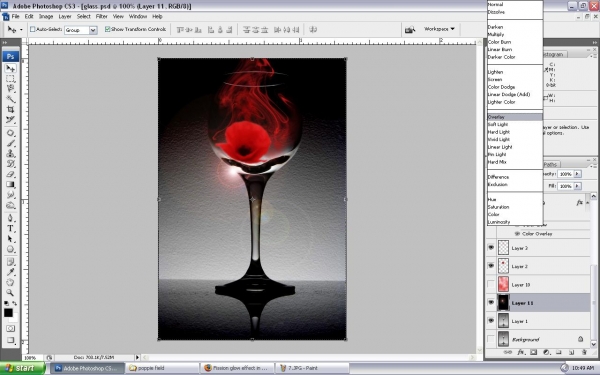Click the Link layers icon
The image size is (600, 375).
tap(508, 352)
